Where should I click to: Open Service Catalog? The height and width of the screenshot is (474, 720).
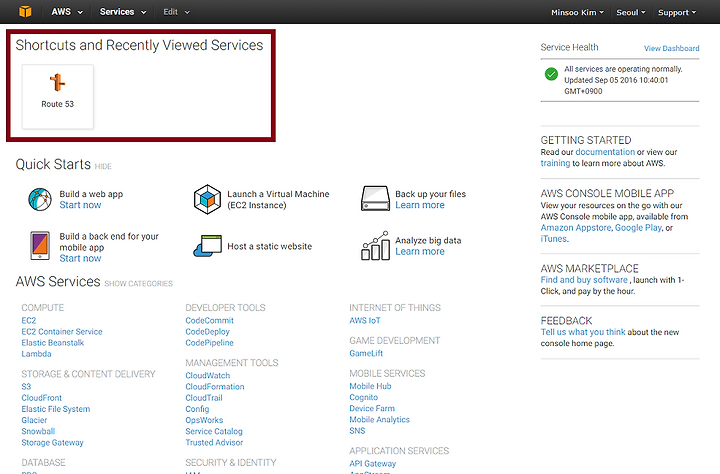[x=214, y=431]
